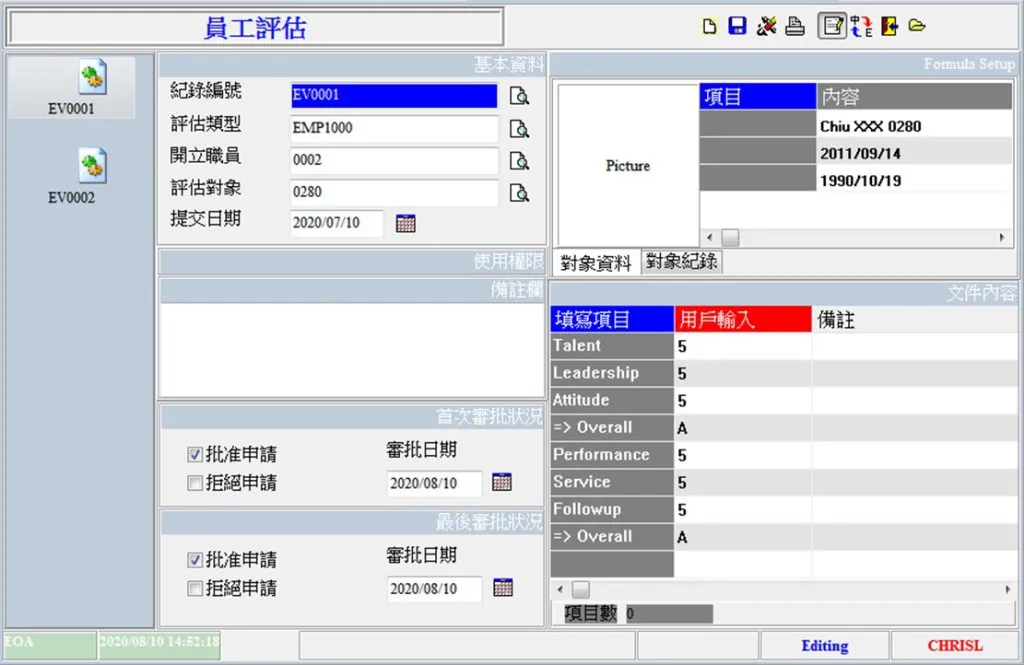The height and width of the screenshot is (665, 1024).
Task: Select the 對象資料 tab
Action: 596,263
